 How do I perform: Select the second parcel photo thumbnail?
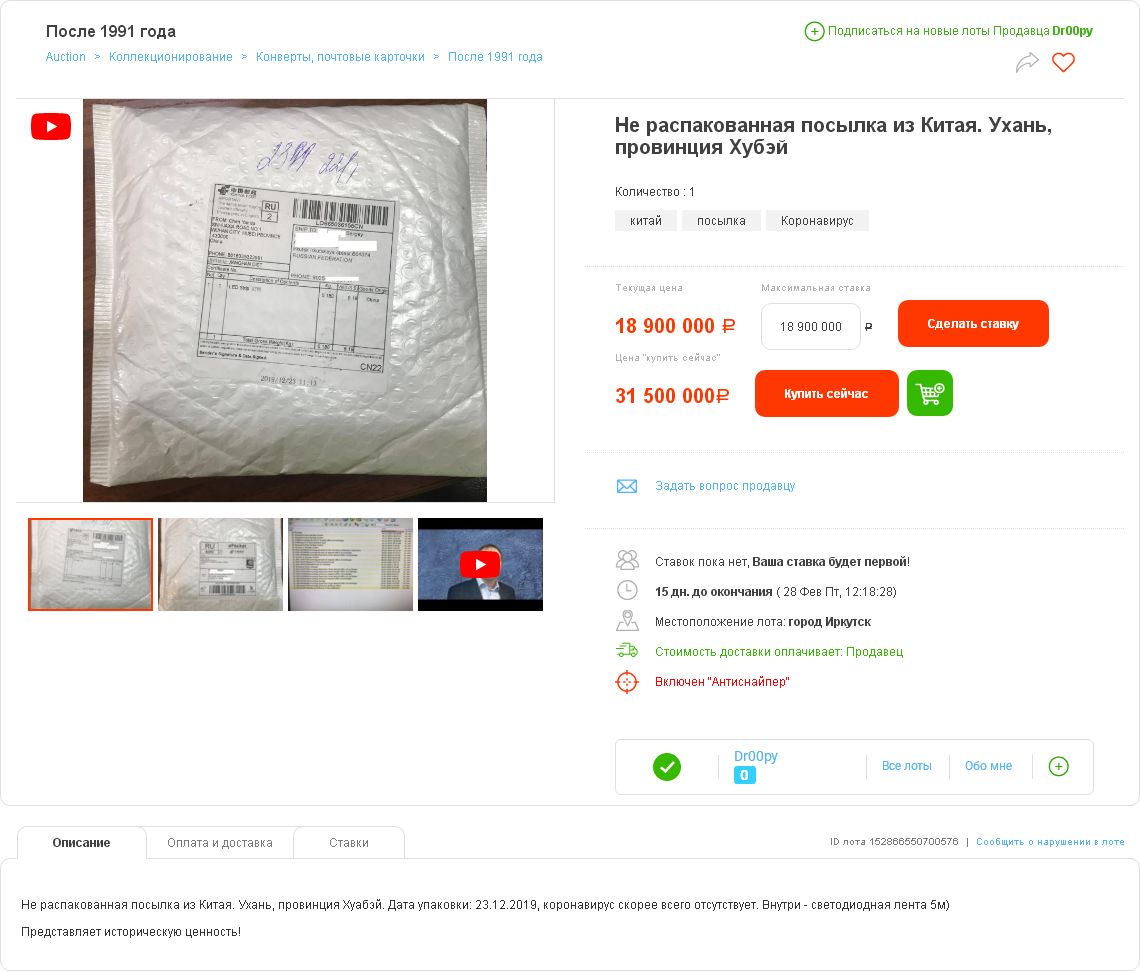click(x=220, y=564)
